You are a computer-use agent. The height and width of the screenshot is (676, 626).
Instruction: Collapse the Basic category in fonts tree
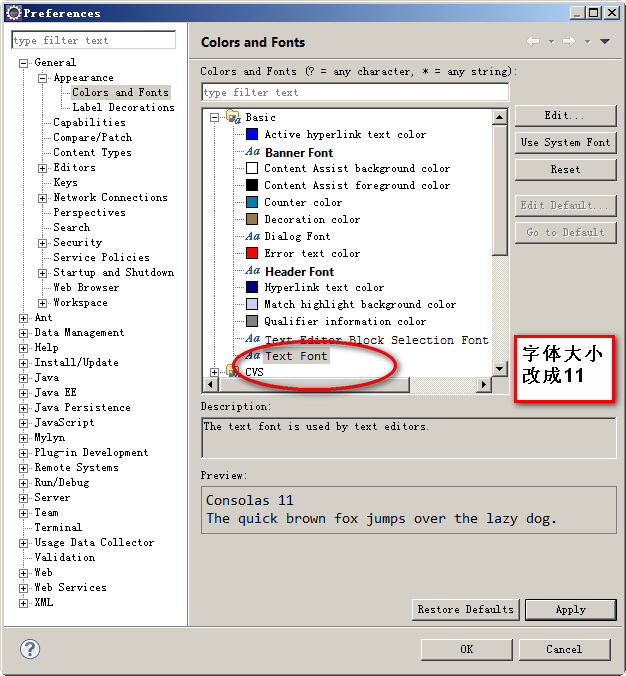click(x=214, y=118)
